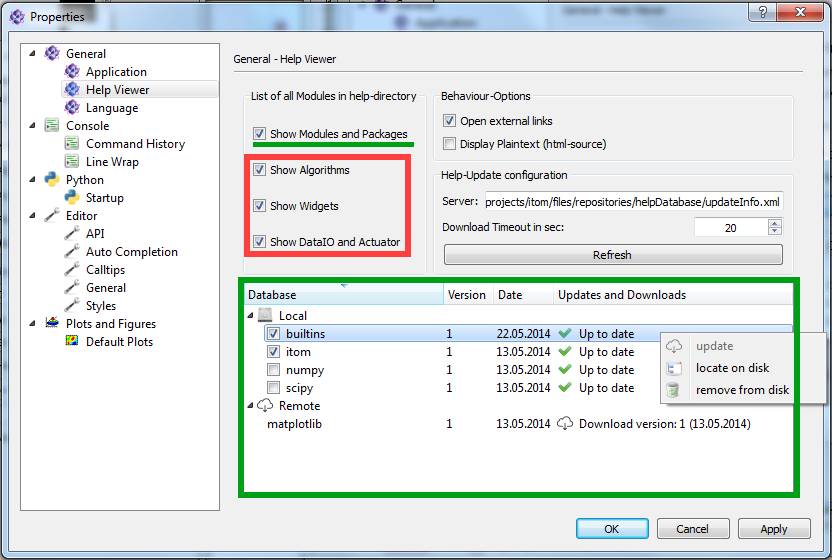832x560 pixels.
Task: Select remove from disk menu entry
Action: coord(742,390)
